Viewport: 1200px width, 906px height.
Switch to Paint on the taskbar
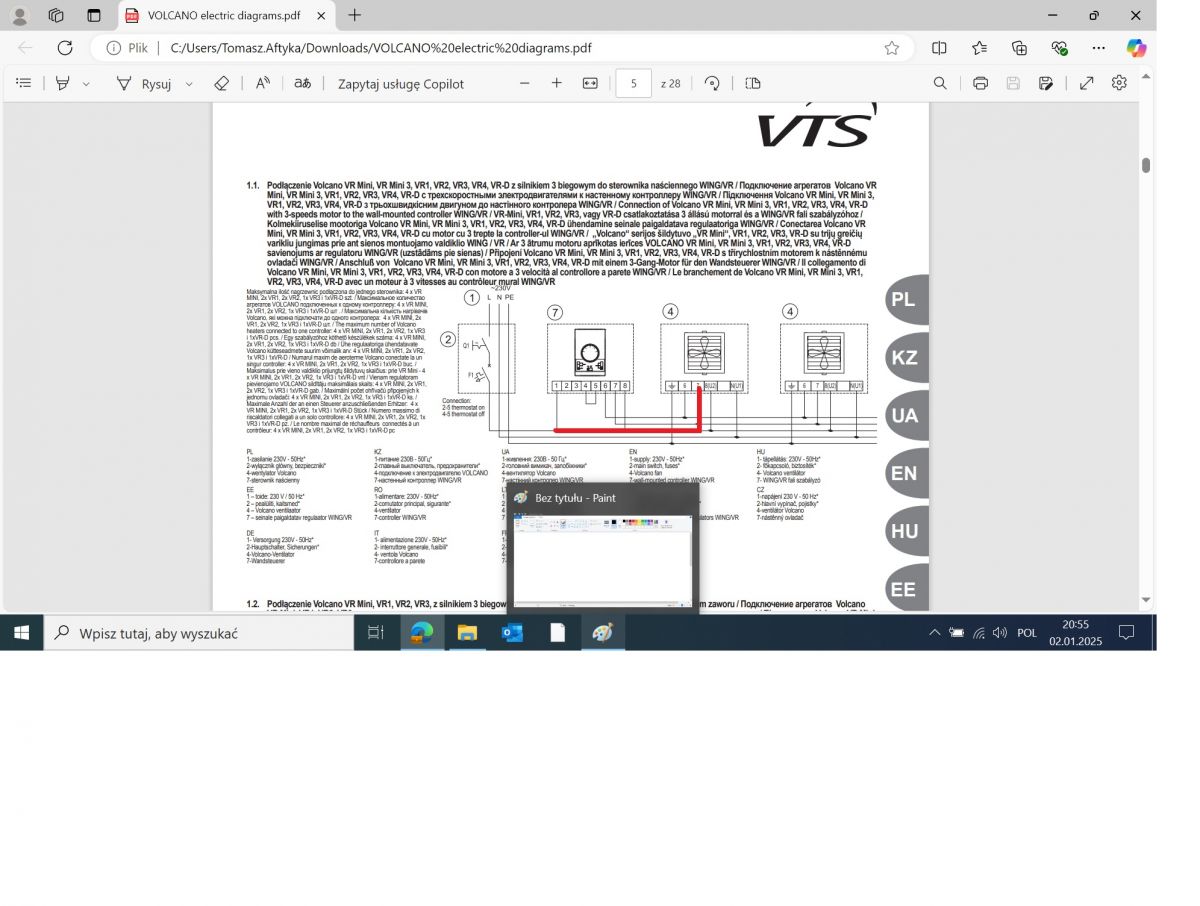(603, 633)
